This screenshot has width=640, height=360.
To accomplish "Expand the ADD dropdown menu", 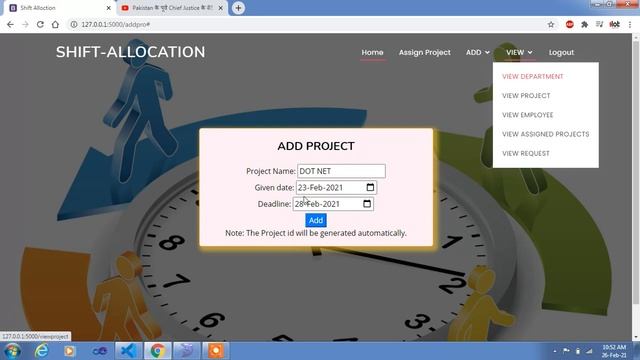I will tap(478, 52).
